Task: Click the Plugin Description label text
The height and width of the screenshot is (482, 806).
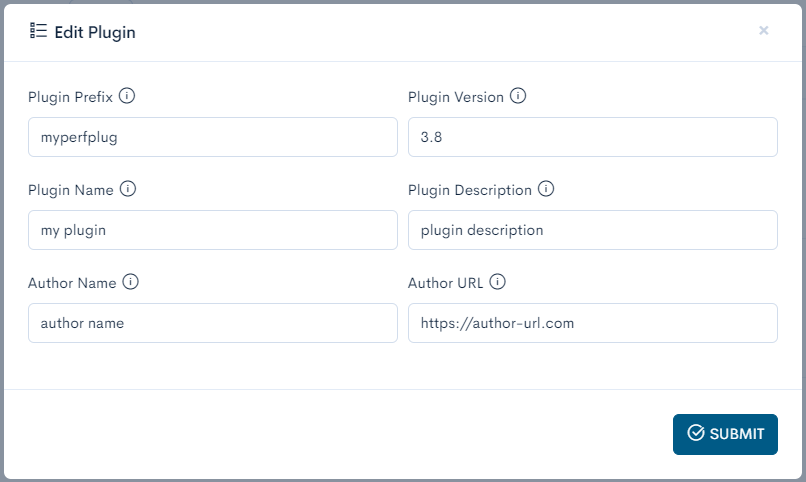Action: point(470,190)
